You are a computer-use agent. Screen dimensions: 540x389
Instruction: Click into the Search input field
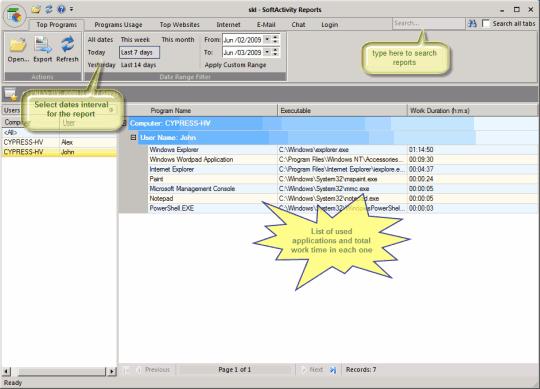coord(428,23)
